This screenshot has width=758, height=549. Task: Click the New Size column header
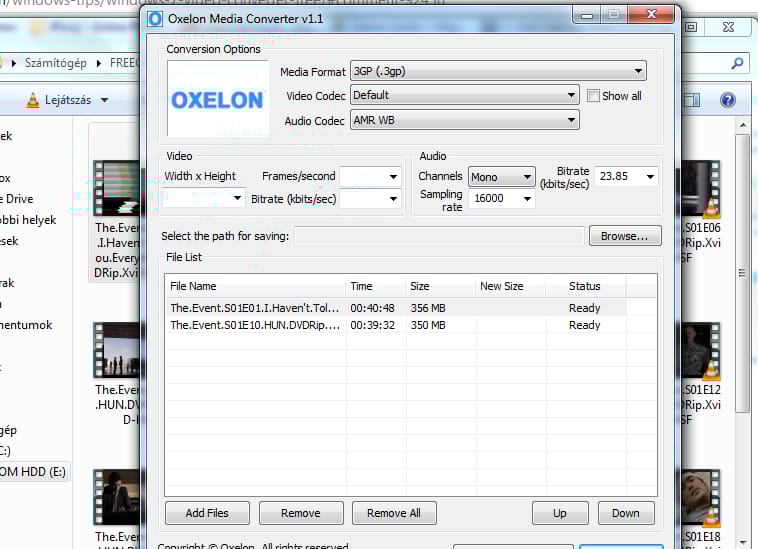(510, 286)
